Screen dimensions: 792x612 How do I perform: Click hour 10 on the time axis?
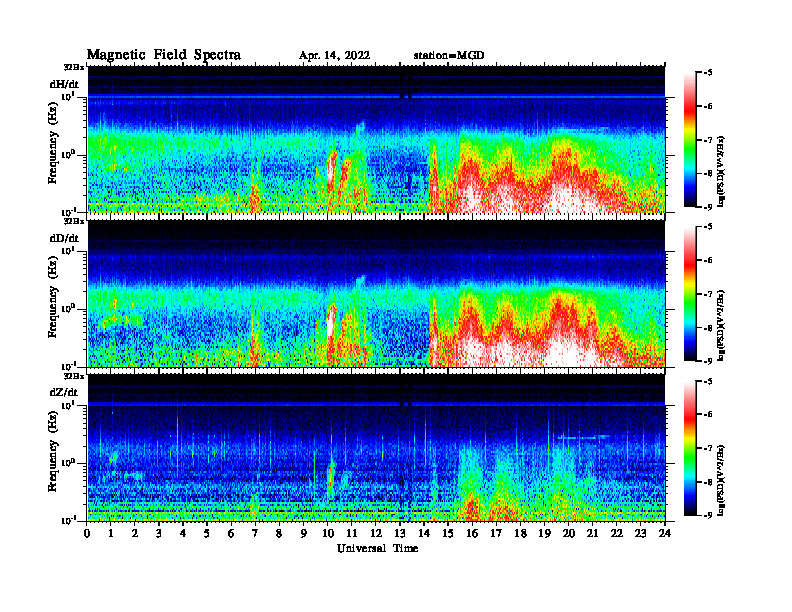[x=328, y=534]
